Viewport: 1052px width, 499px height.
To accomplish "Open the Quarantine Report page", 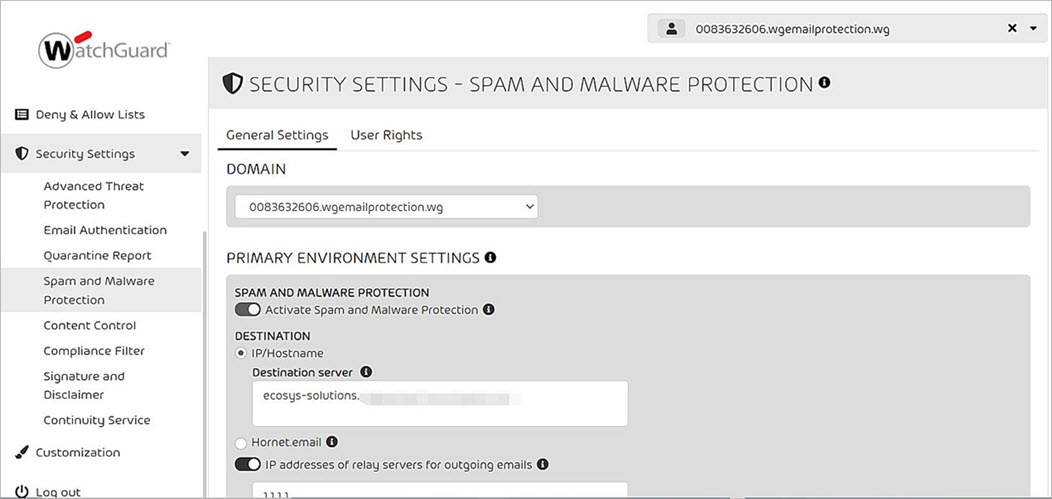I will coord(97,256).
